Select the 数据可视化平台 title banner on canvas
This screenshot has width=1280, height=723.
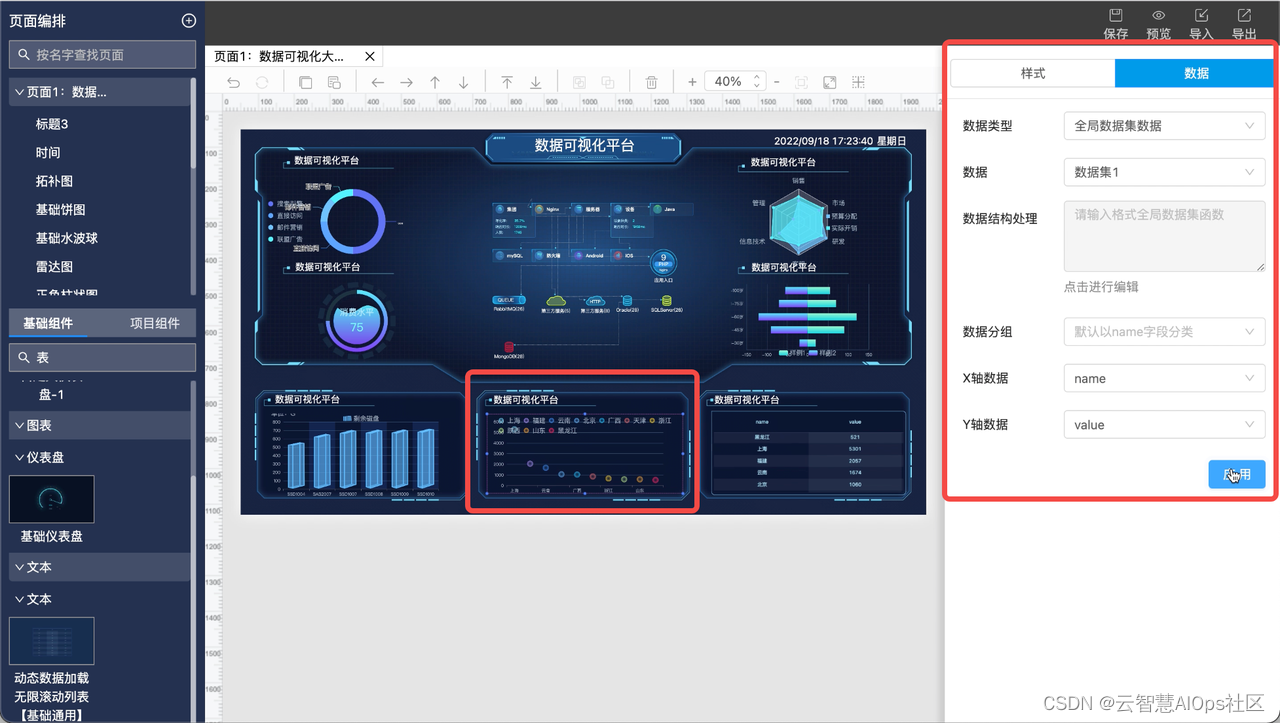(584, 146)
